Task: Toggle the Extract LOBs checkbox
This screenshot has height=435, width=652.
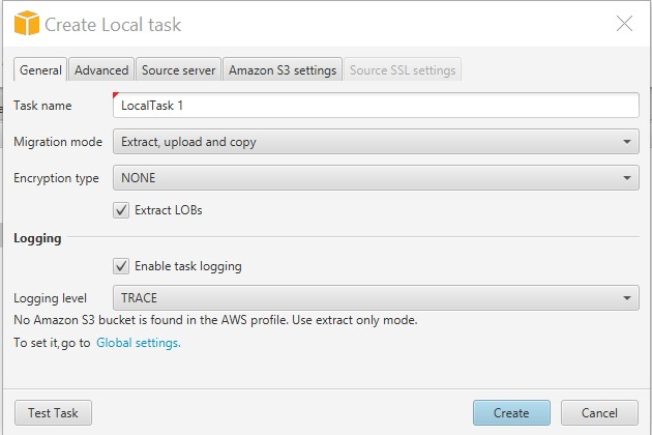Action: click(121, 210)
